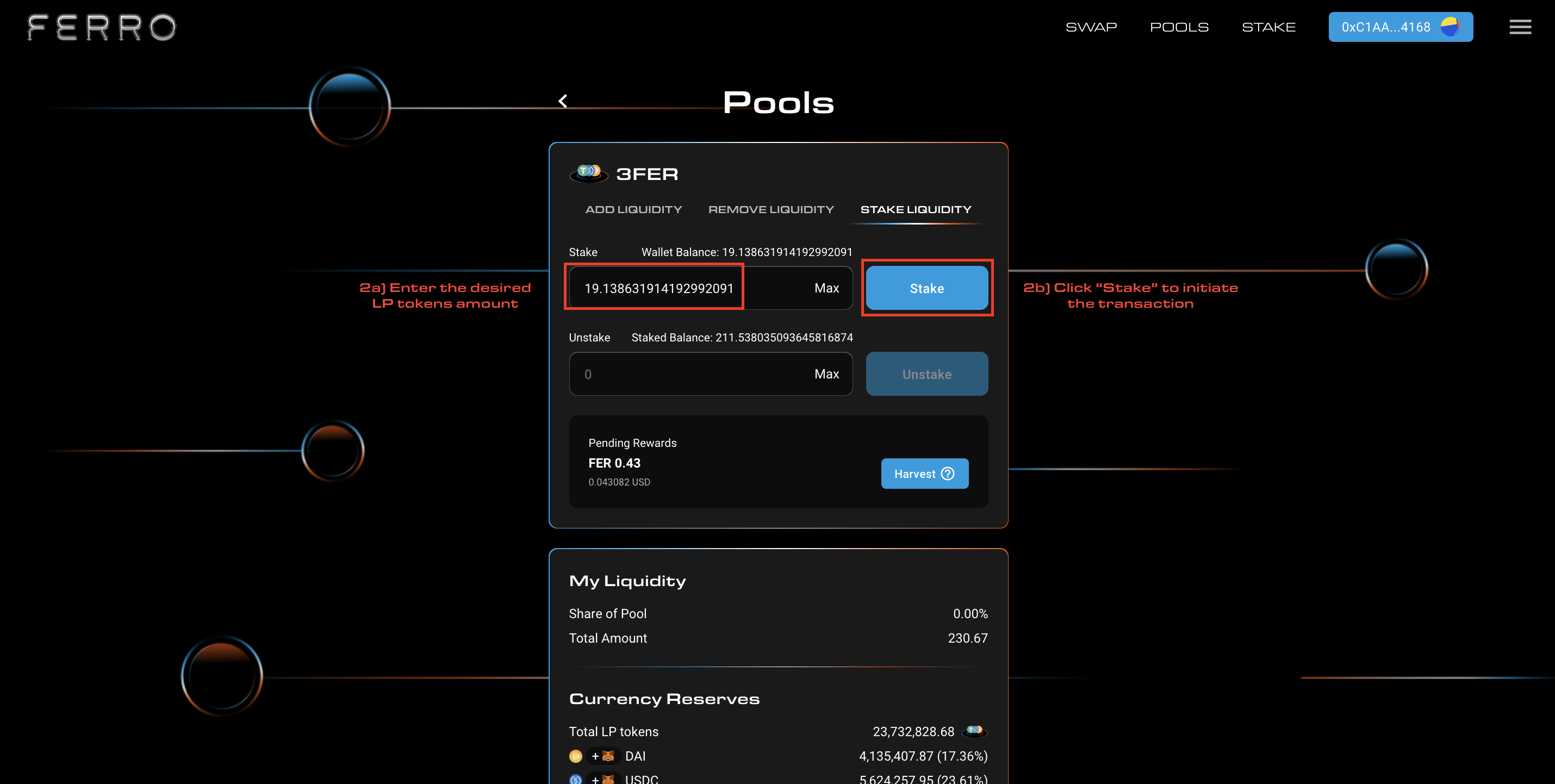Click the Staked Balance value
Screen dimensions: 1555x784
pyautogui.click(x=784, y=338)
